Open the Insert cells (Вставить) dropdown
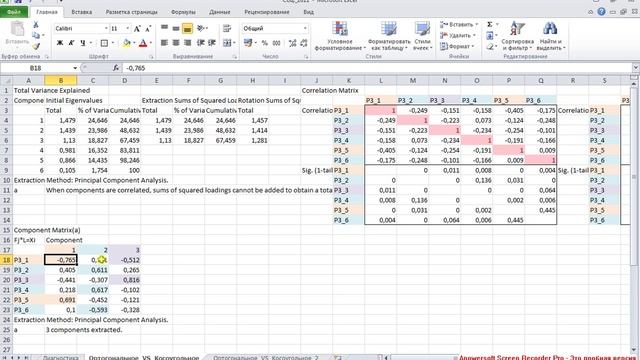Viewport: 640px width, 360px height. click(459, 24)
